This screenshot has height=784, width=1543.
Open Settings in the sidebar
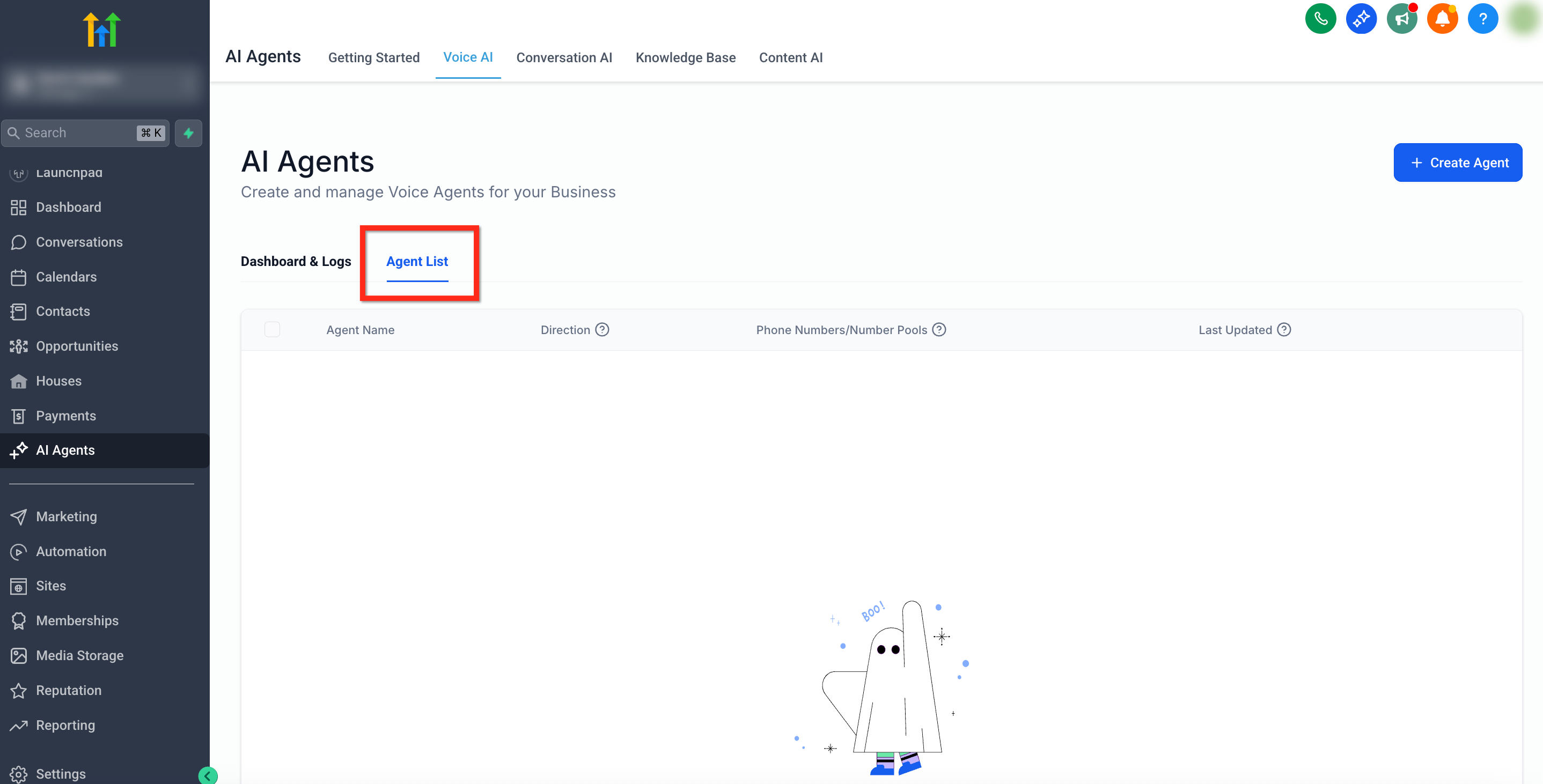click(60, 774)
